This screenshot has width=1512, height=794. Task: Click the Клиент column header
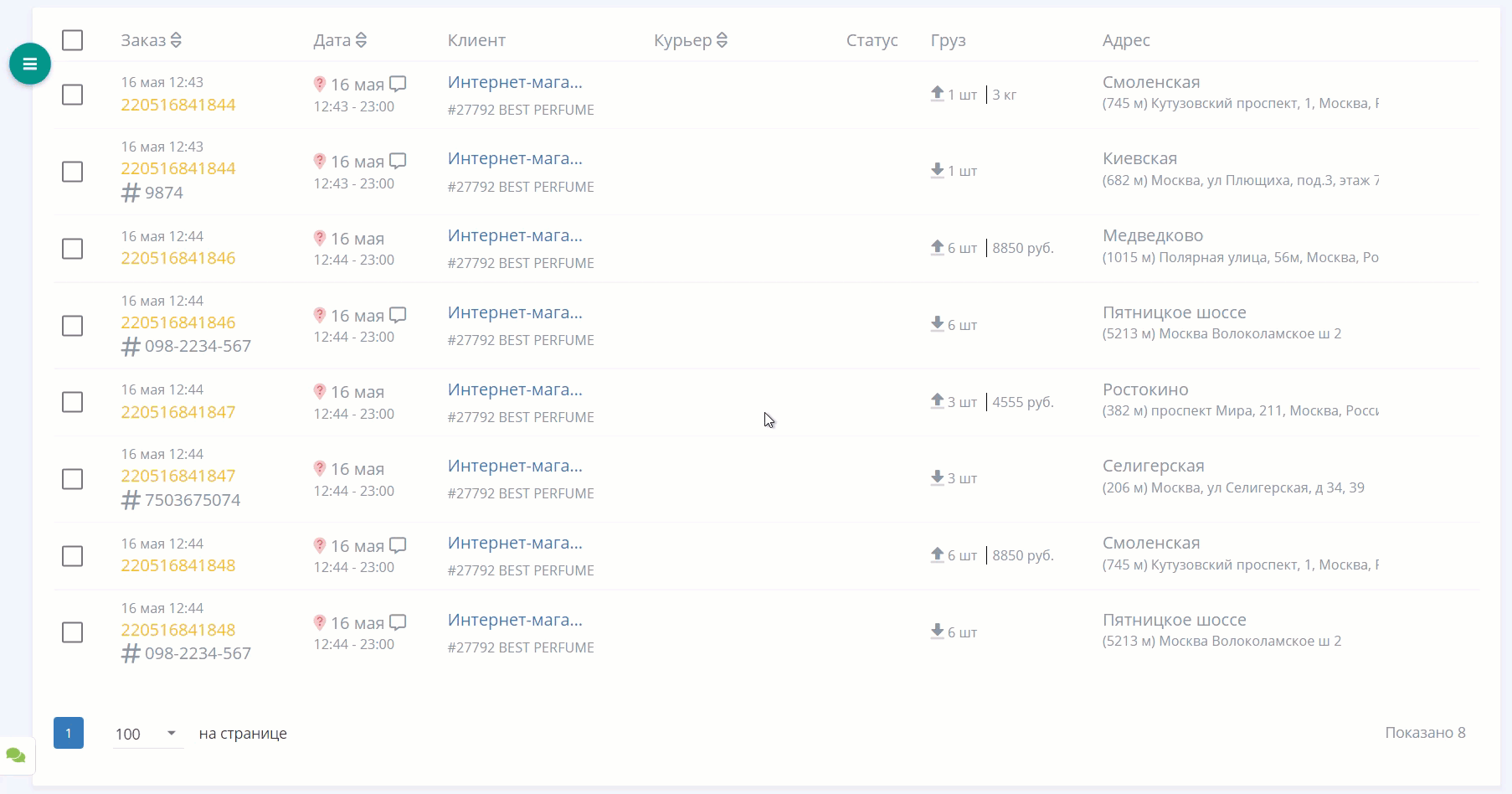click(476, 40)
